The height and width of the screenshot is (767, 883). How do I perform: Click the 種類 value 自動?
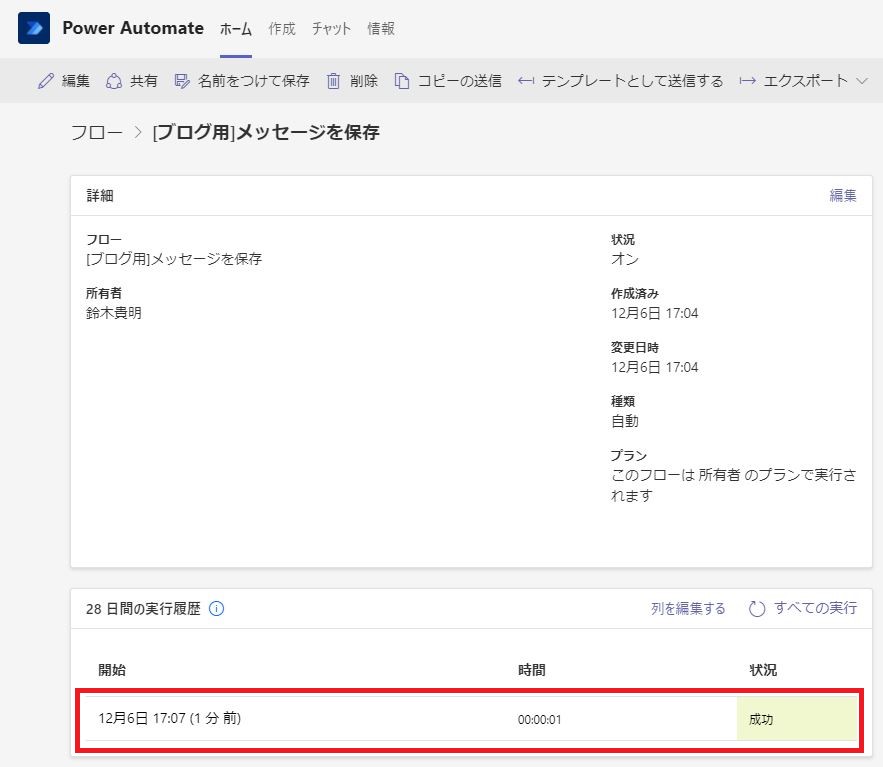click(x=625, y=421)
